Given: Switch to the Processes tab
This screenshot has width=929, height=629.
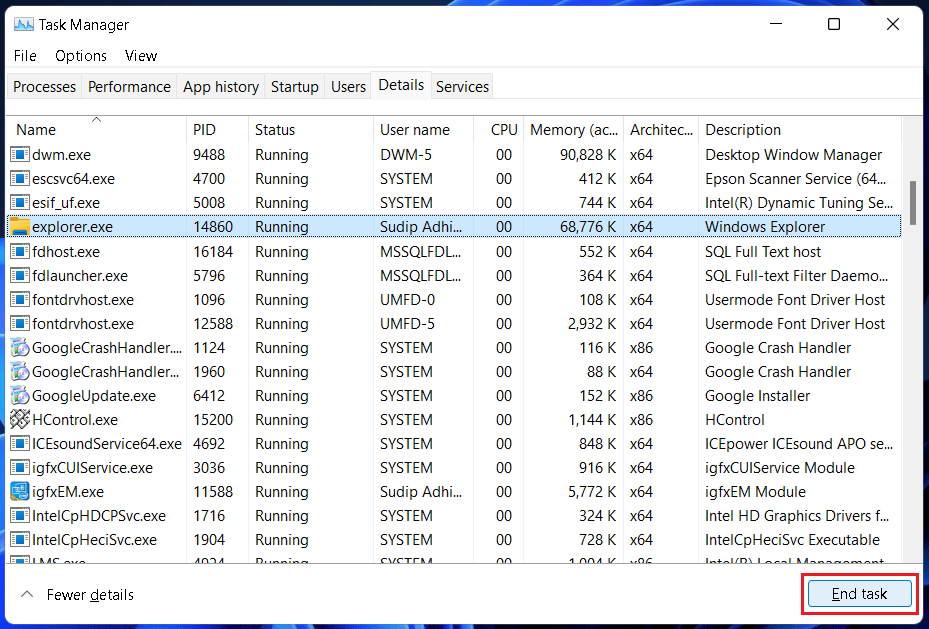Looking at the screenshot, I should (44, 86).
